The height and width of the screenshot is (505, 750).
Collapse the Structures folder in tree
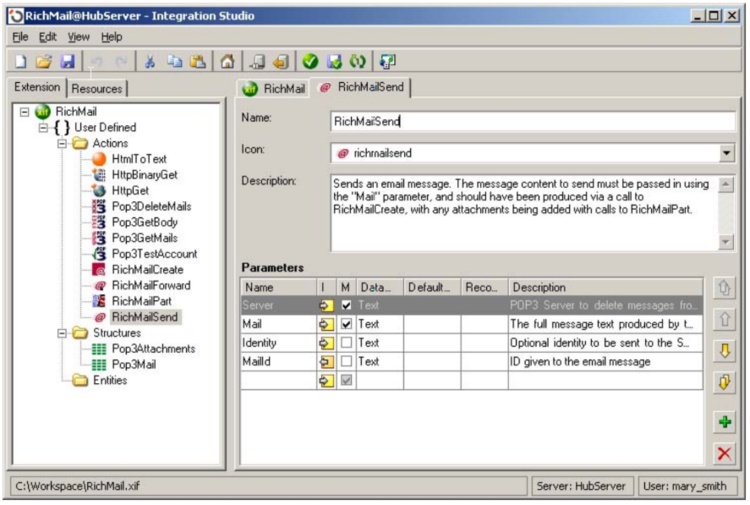coord(61,333)
